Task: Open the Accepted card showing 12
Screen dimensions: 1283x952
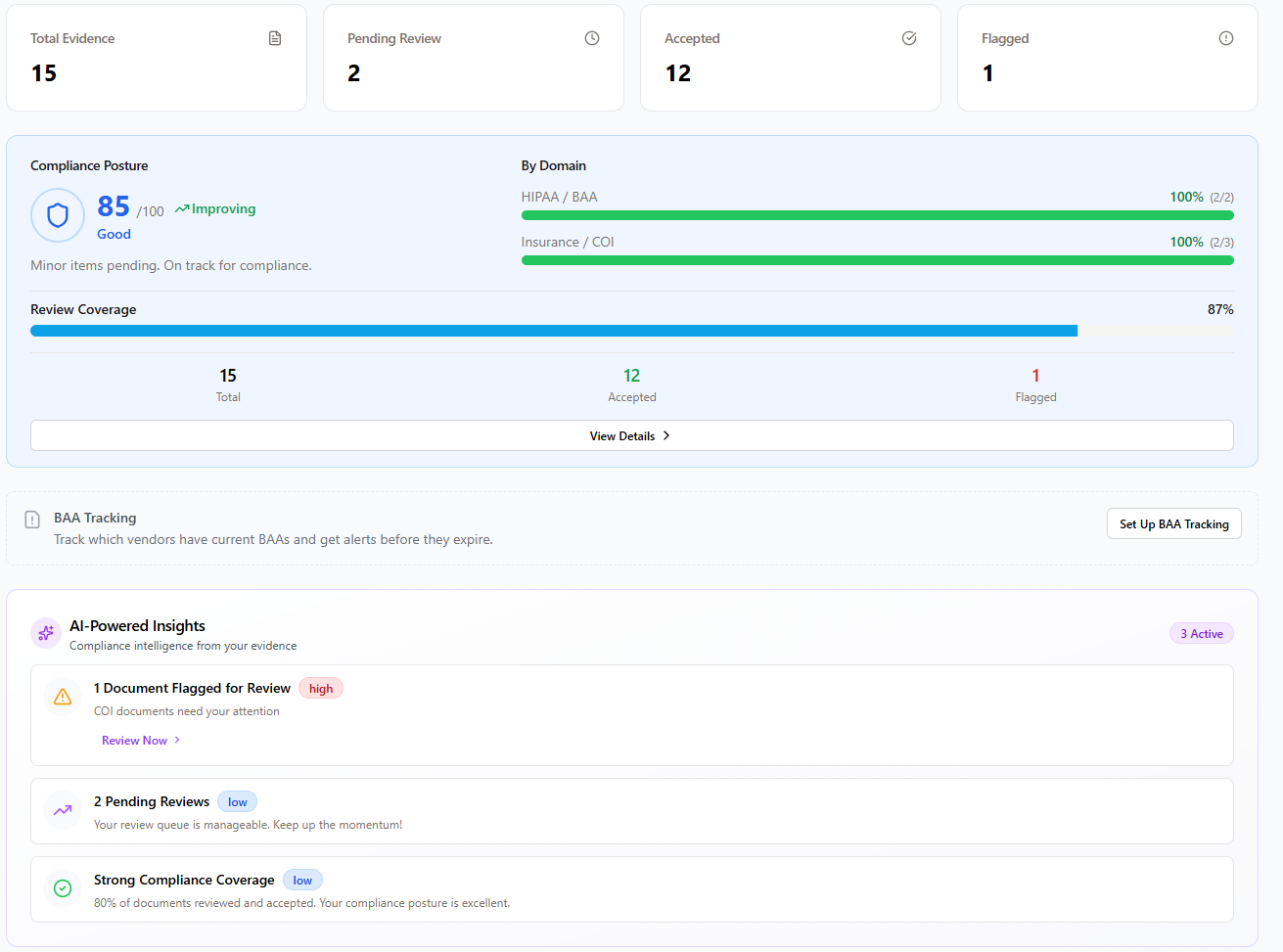Action: click(x=791, y=58)
